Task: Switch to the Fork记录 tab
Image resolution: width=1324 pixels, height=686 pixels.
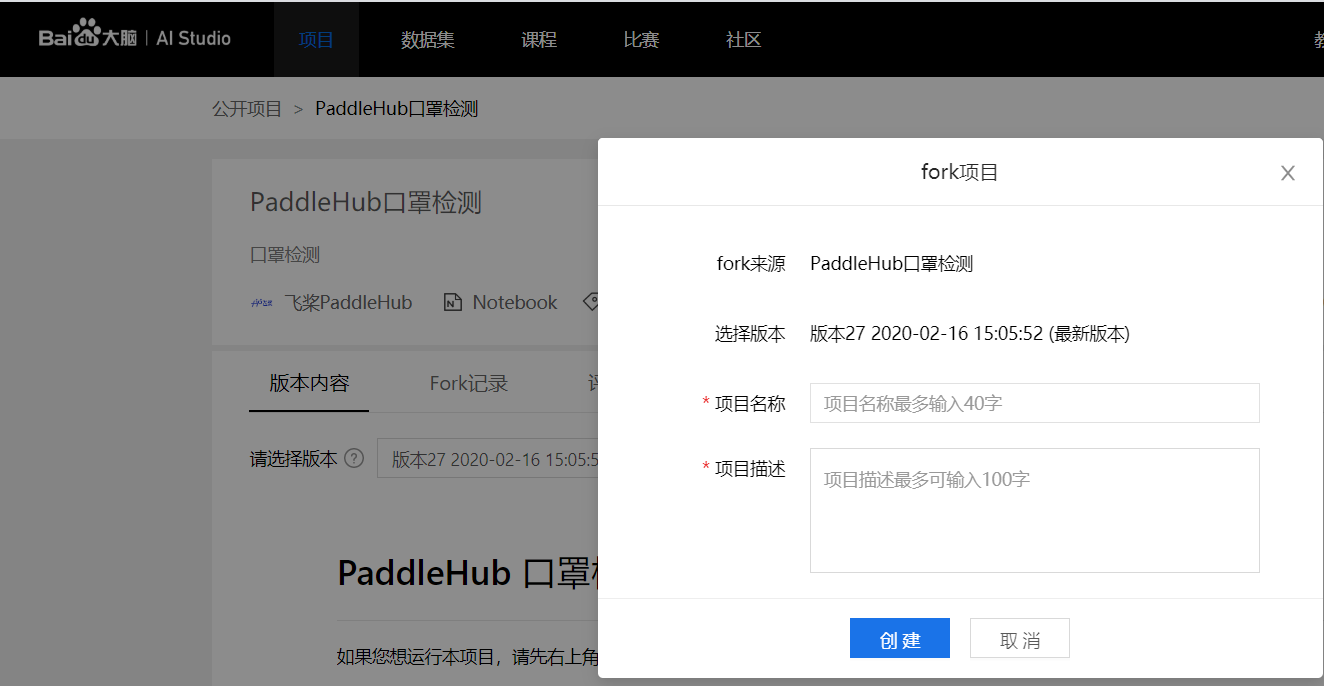Action: (469, 383)
